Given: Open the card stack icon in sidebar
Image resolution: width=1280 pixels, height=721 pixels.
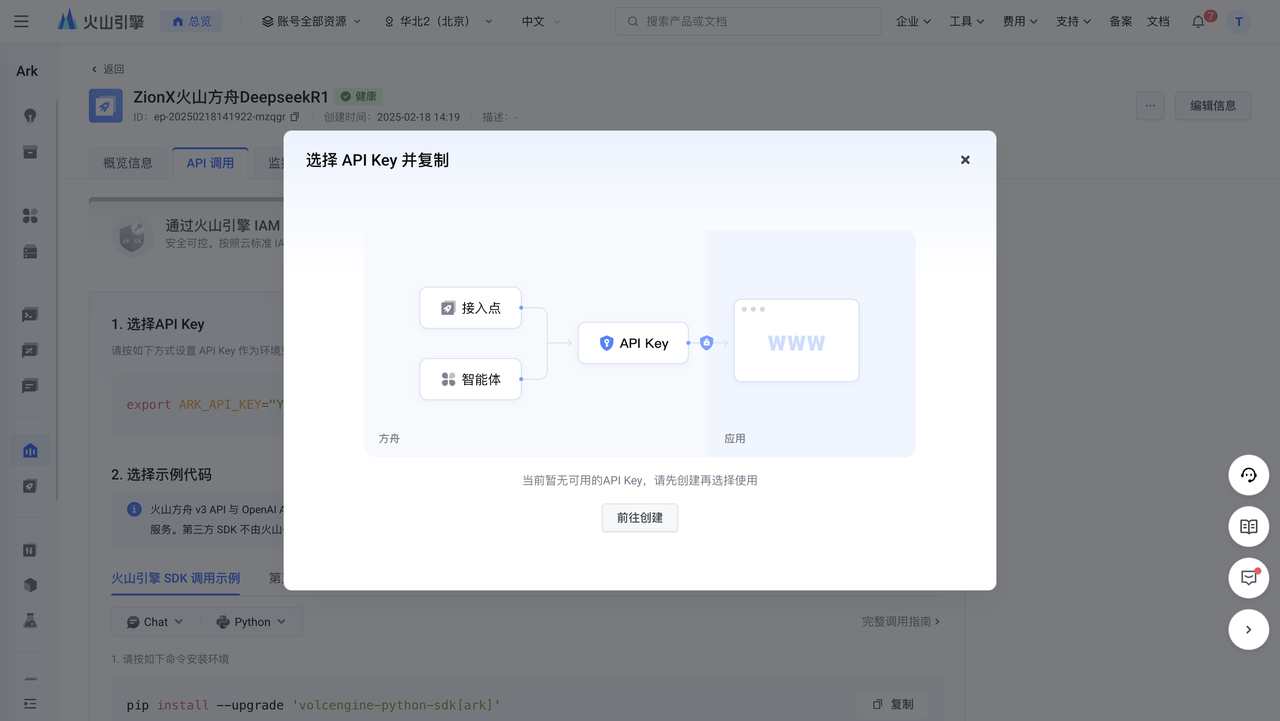Looking at the screenshot, I should click(x=30, y=252).
